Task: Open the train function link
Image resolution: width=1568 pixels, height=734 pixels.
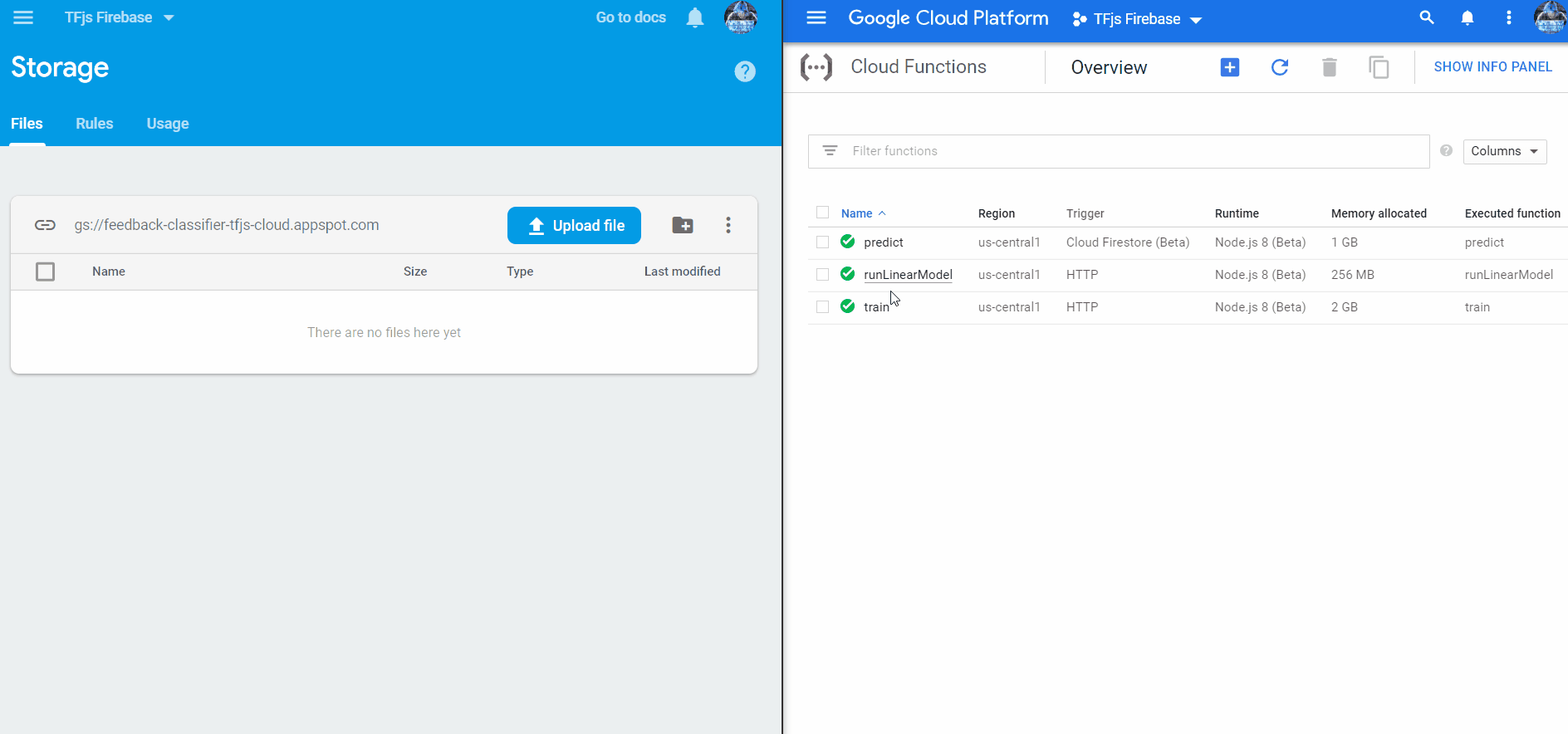Action: point(876,307)
